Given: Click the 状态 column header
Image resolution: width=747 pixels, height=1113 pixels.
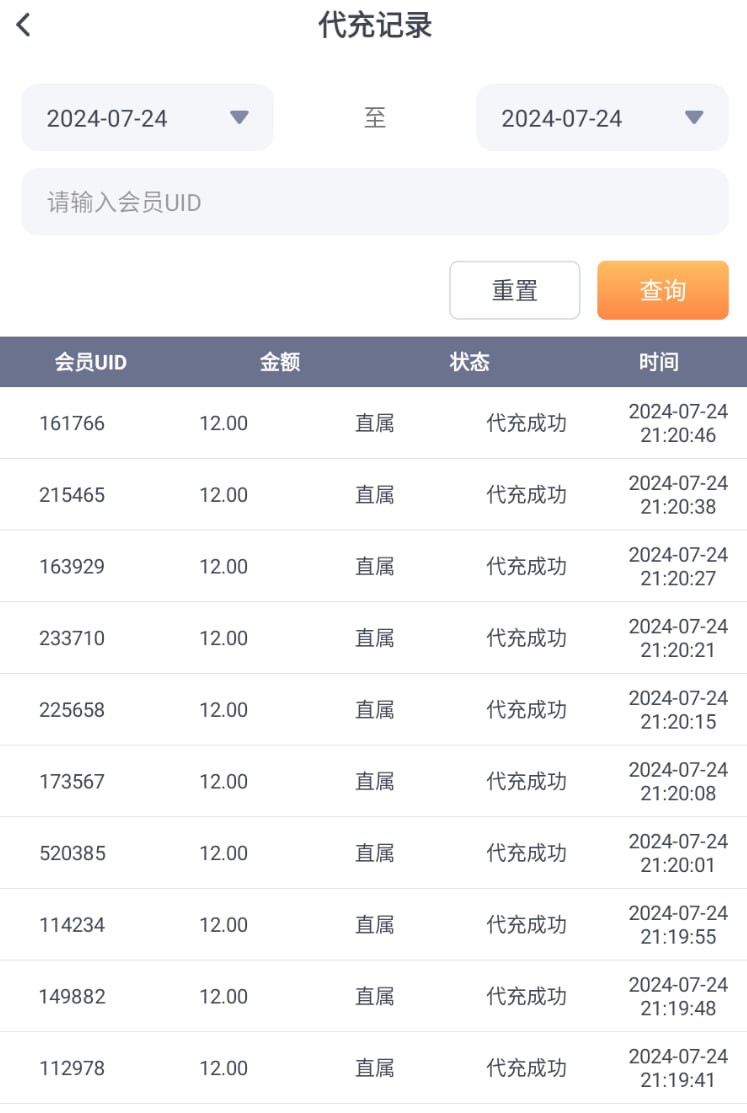Looking at the screenshot, I should pyautogui.click(x=469, y=362).
